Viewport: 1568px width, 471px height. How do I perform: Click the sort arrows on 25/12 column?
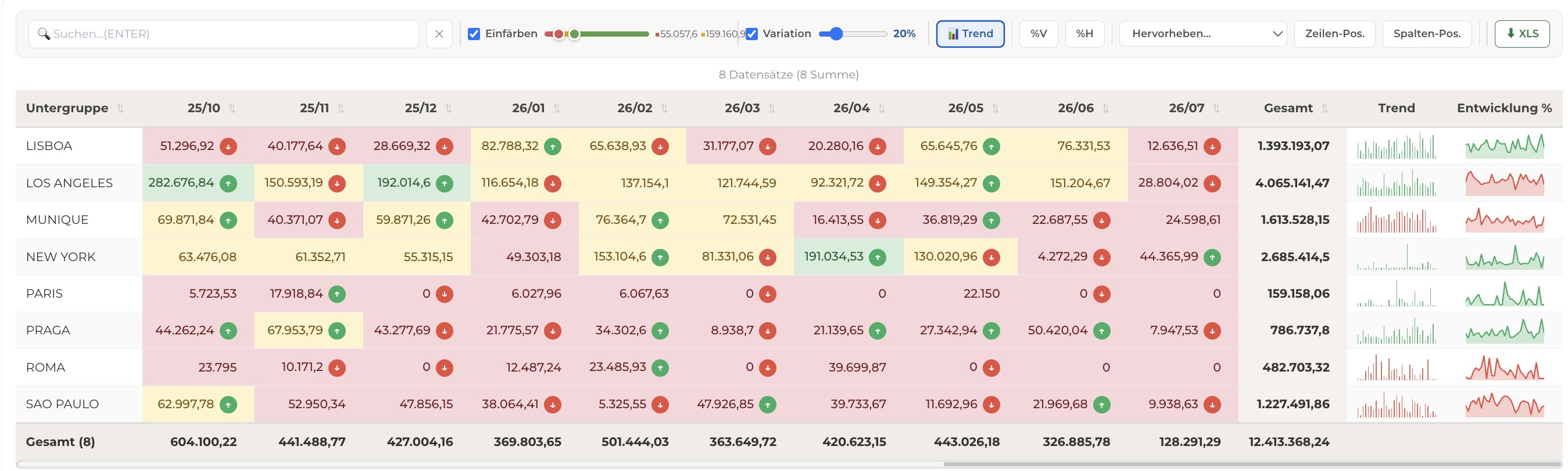click(x=449, y=109)
